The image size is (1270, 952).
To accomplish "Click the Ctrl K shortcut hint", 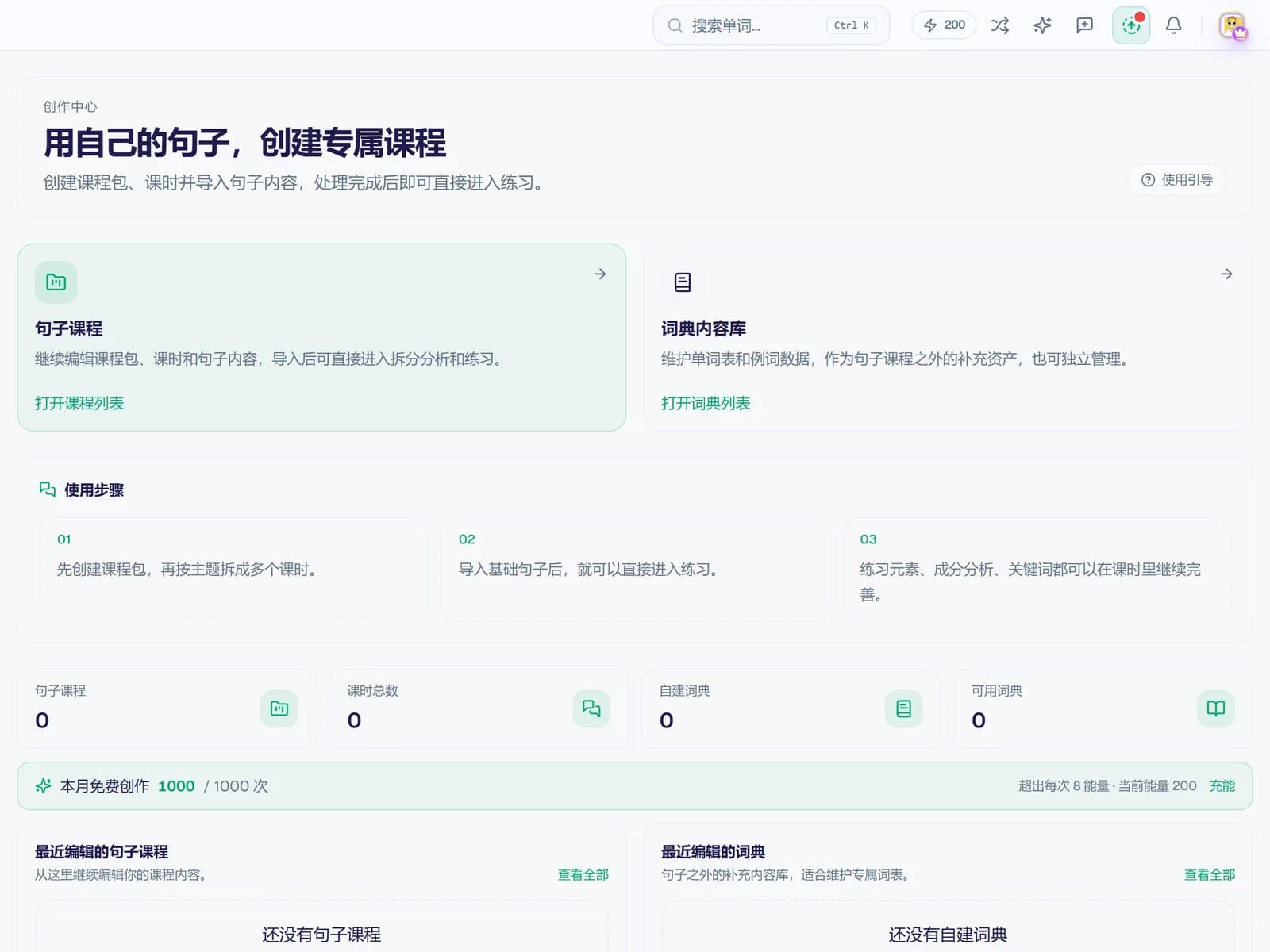I will pos(851,25).
